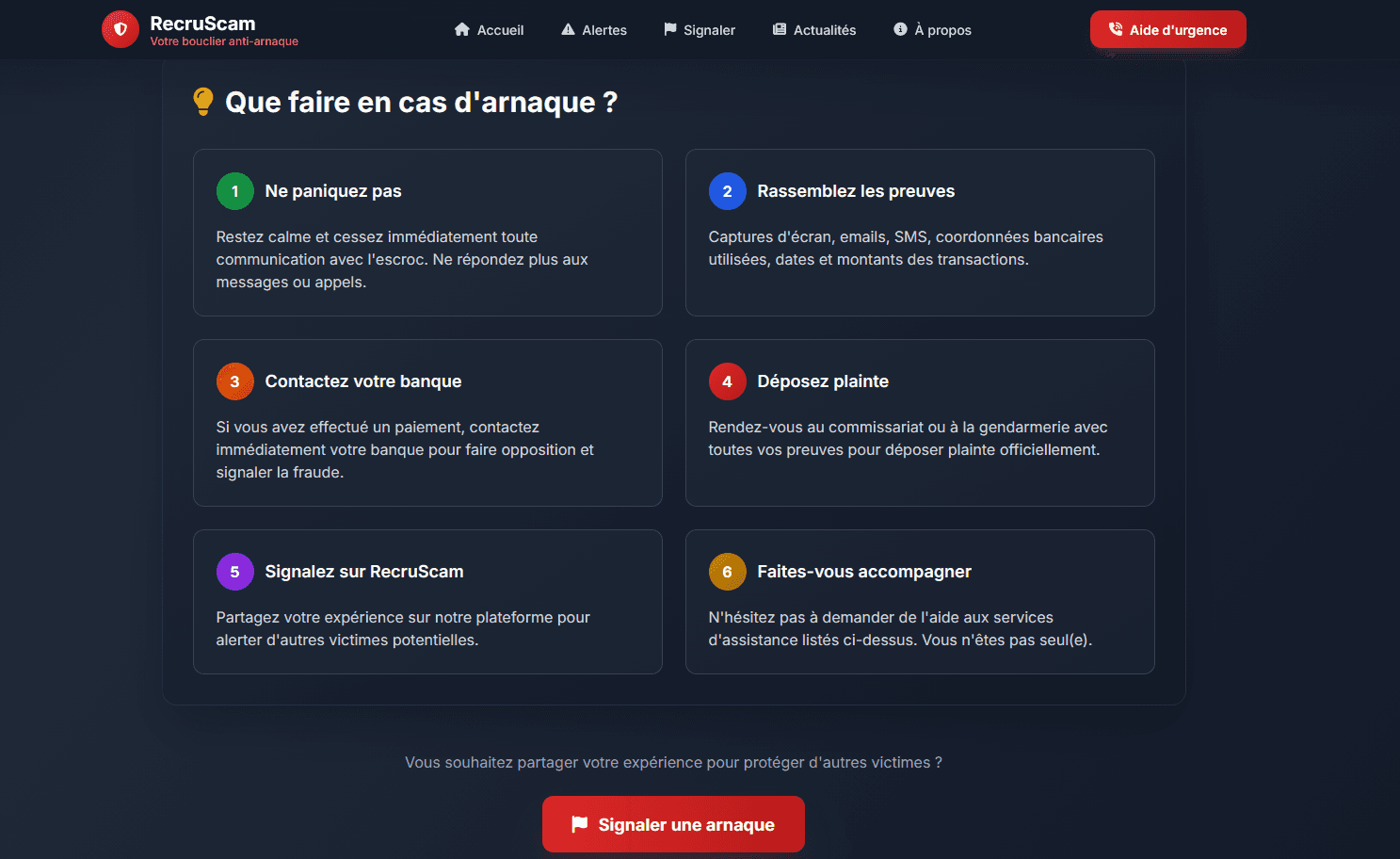The width and height of the screenshot is (1400, 859).
Task: Click the amber number 6 circle badge
Action: coord(727,572)
